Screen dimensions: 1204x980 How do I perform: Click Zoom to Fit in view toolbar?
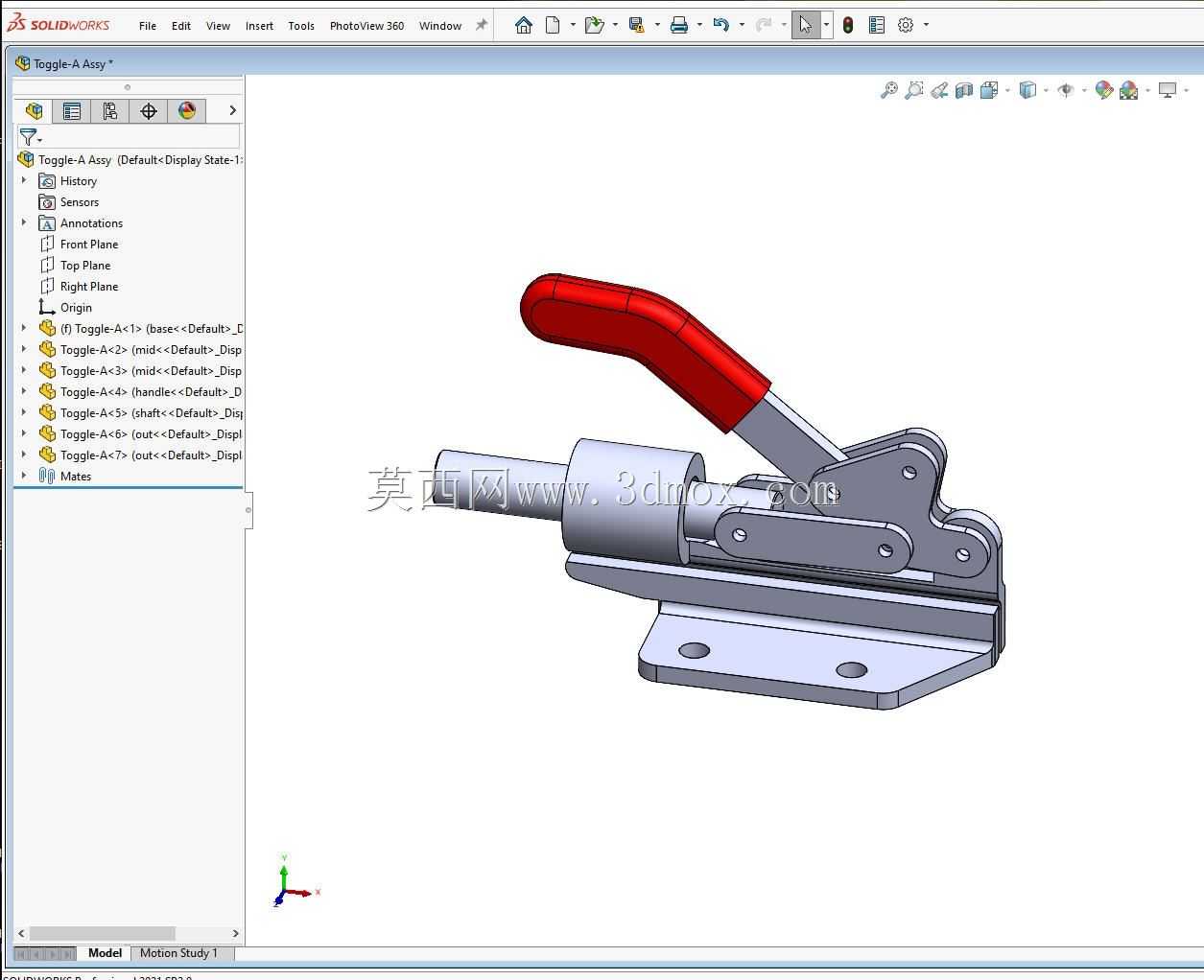tap(889, 90)
